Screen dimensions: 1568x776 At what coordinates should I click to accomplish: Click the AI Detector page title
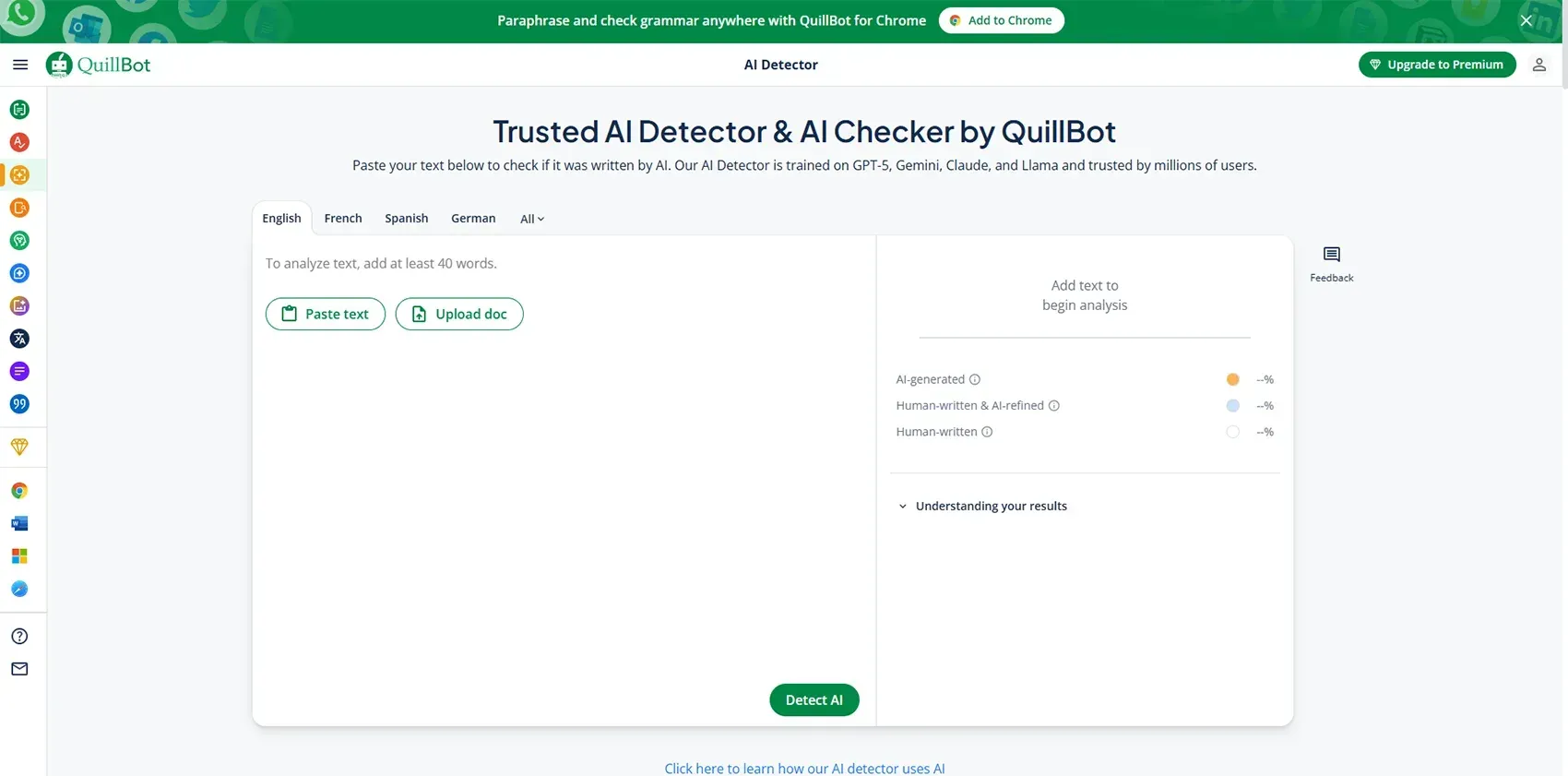[781, 65]
